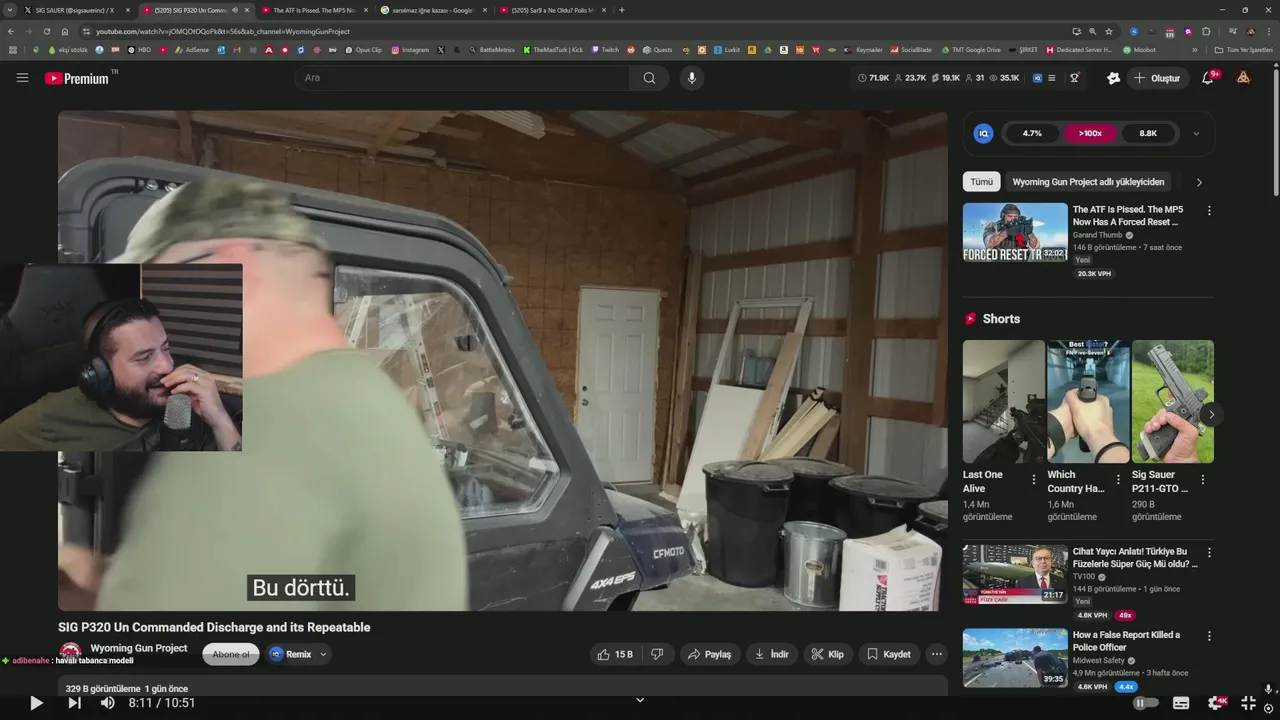Switch to sarsılmaz iğne kazası Google tab
1280x720 pixels.
pyautogui.click(x=433, y=10)
